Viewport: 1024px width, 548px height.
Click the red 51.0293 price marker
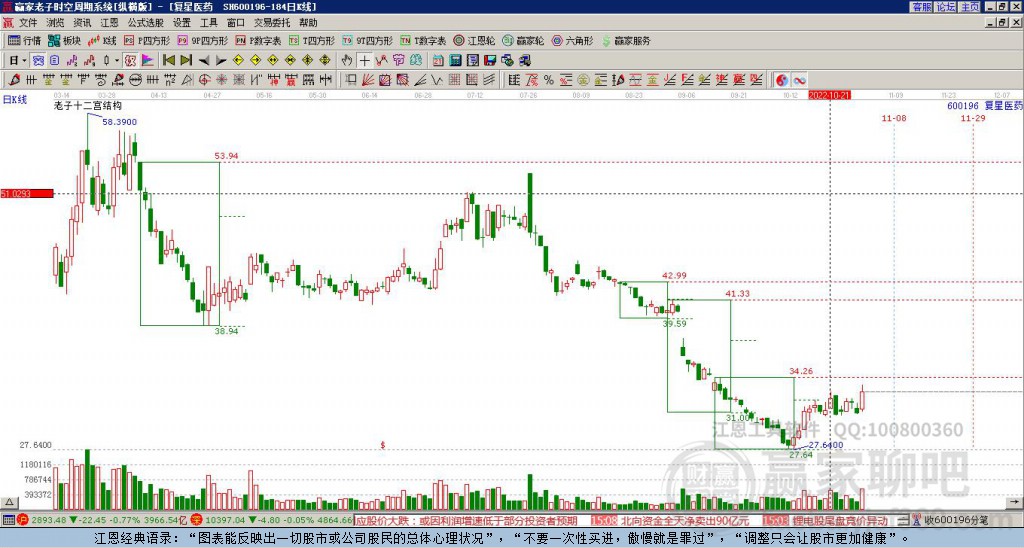[x=27, y=194]
